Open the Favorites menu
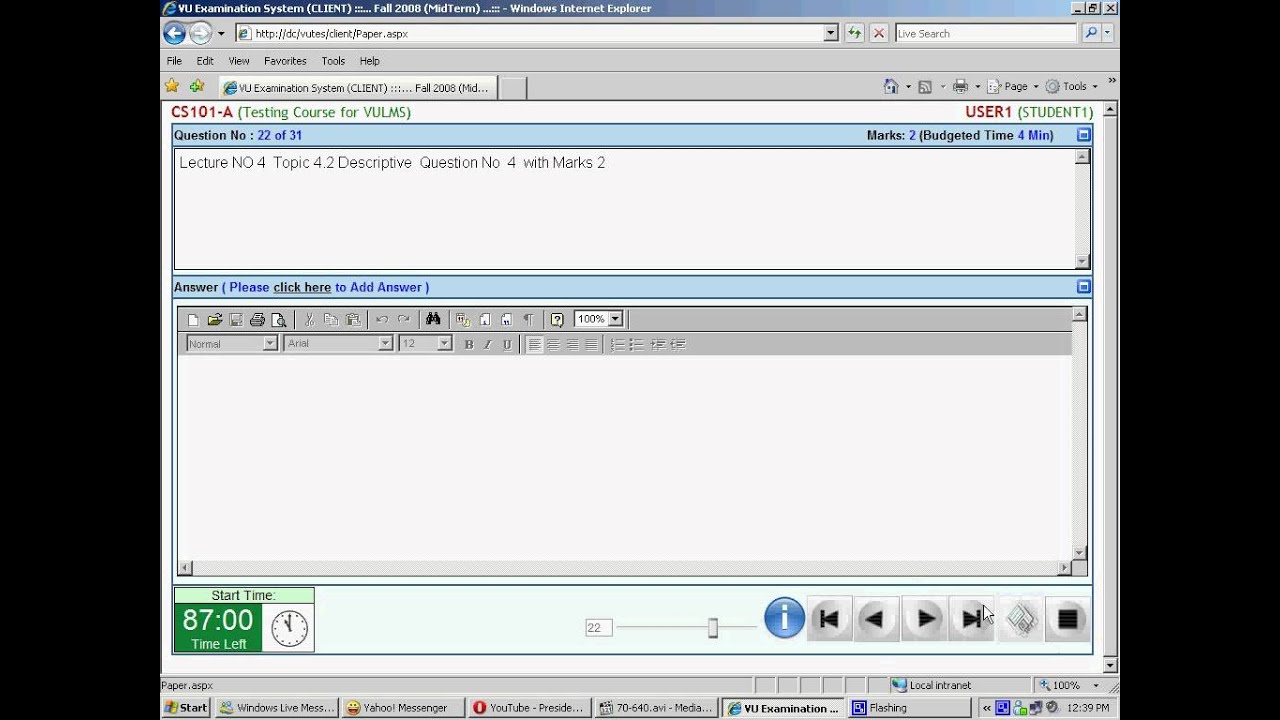Image resolution: width=1280 pixels, height=720 pixels. pyautogui.click(x=285, y=61)
